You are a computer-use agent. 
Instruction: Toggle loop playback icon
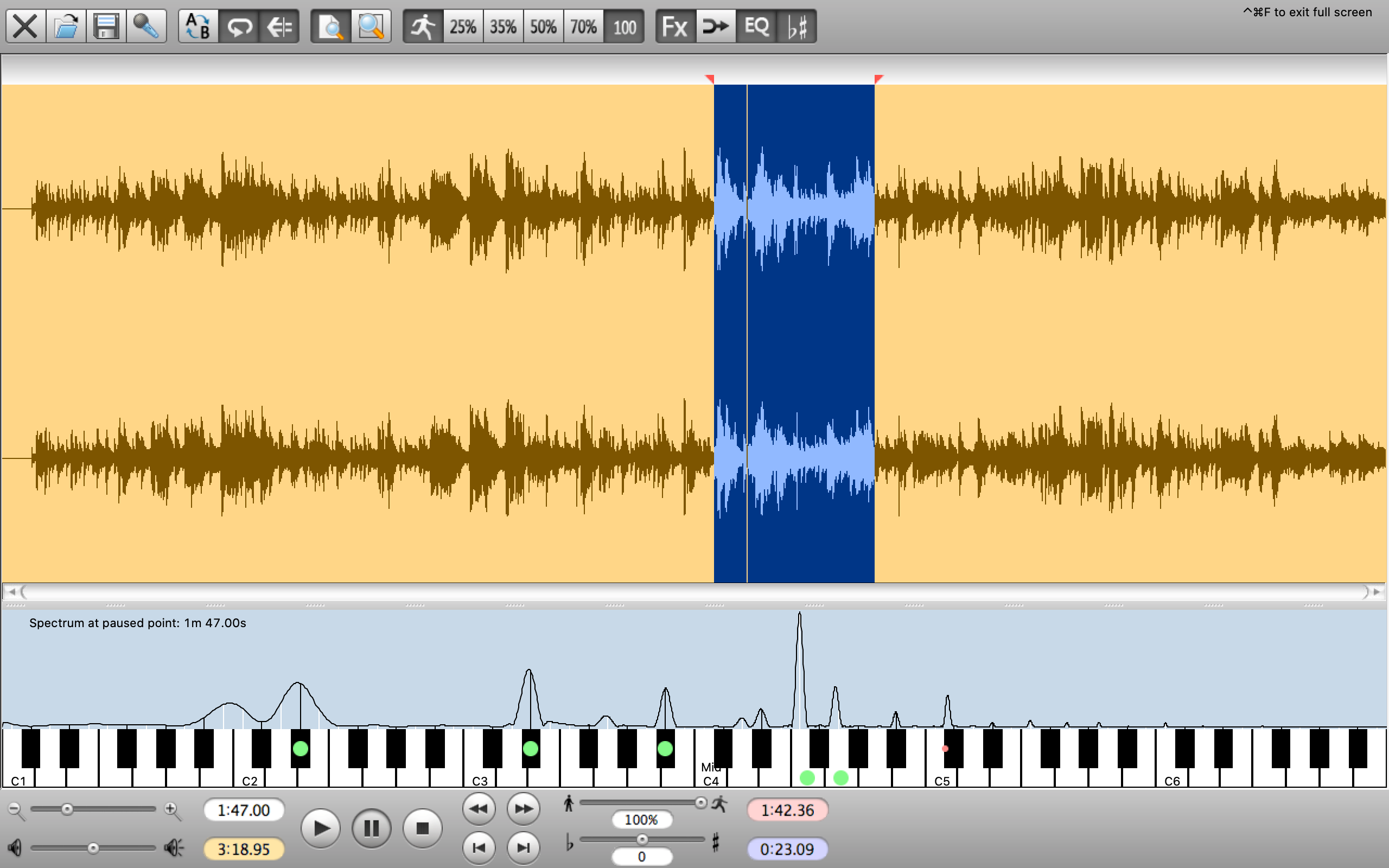coord(239,27)
